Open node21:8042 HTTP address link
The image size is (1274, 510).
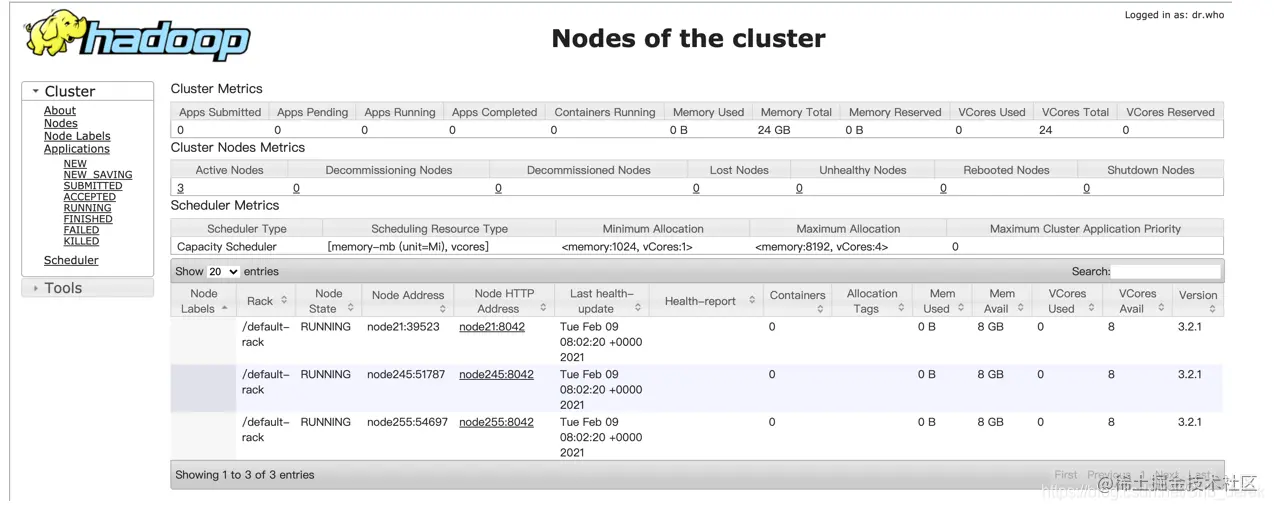pos(492,327)
